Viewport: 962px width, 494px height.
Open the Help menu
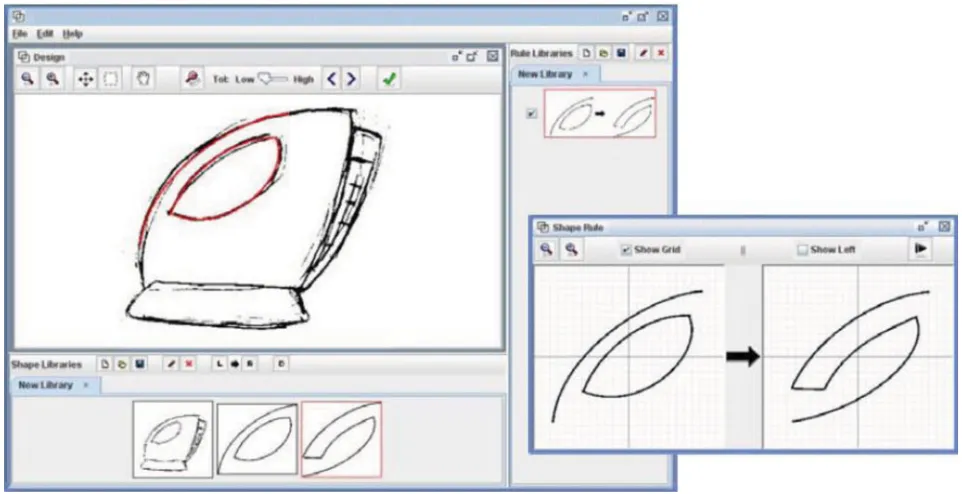[x=72, y=34]
